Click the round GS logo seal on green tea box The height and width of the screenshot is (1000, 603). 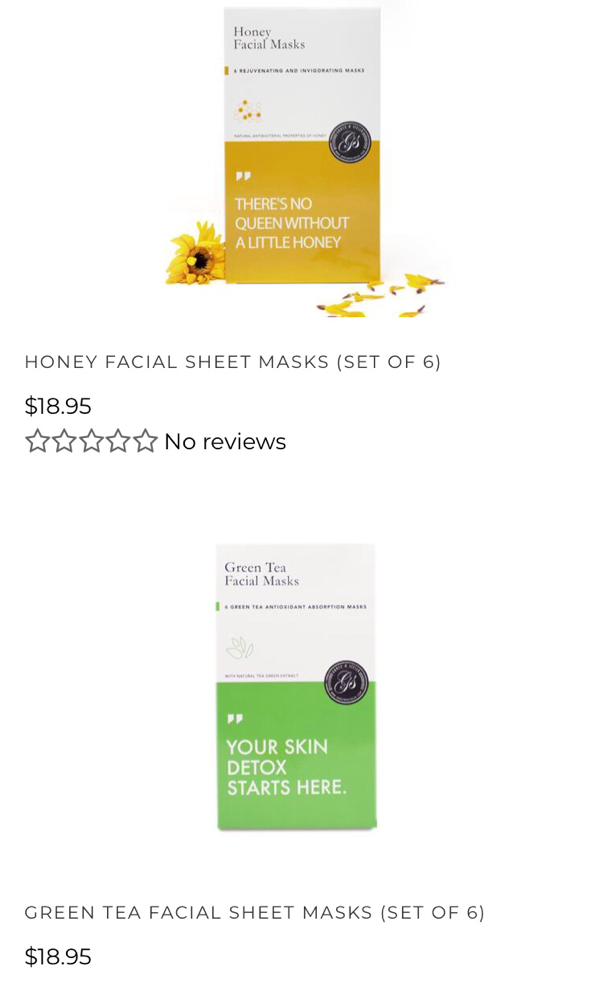point(346,682)
